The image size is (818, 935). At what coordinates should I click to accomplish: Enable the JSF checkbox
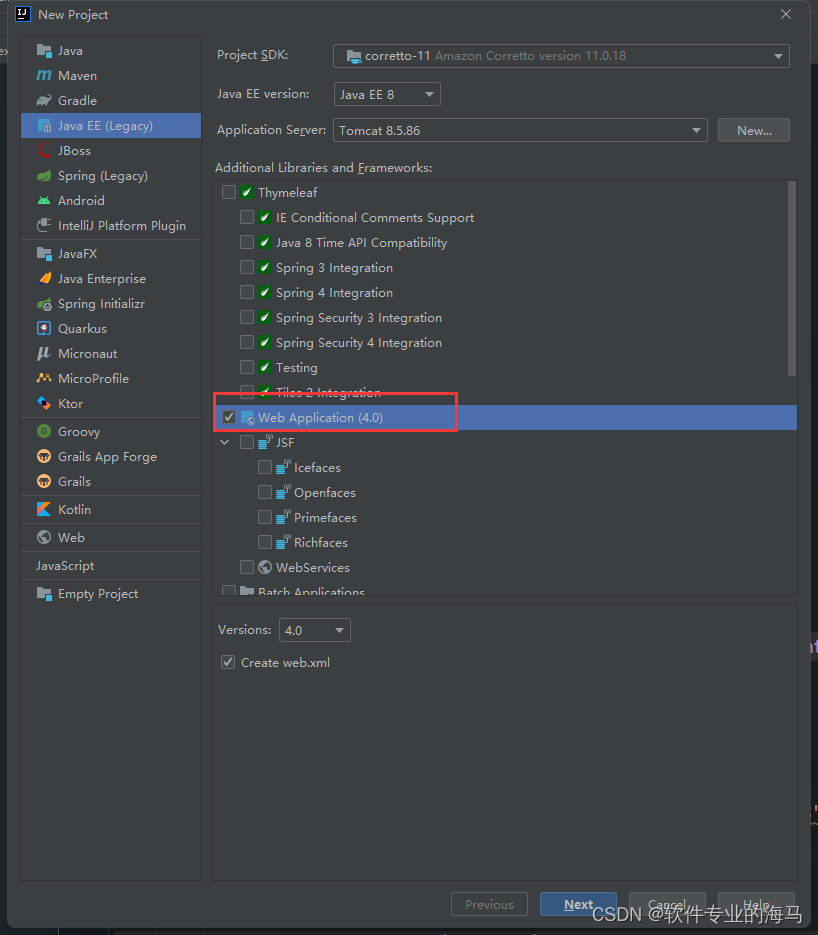247,442
